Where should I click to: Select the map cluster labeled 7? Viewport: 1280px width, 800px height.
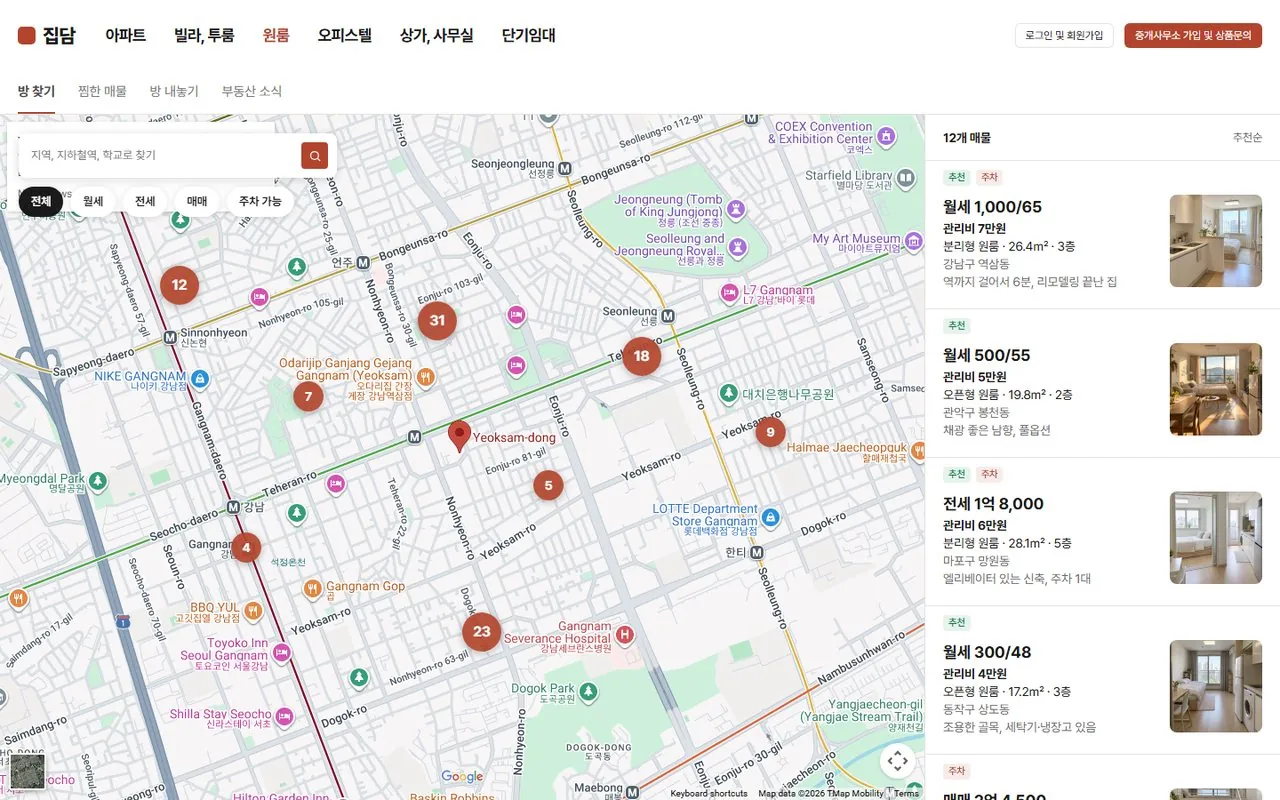(308, 397)
